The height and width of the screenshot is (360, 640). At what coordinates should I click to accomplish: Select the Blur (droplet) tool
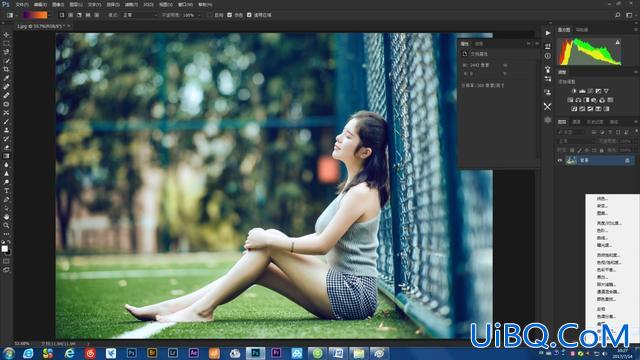coord(6,164)
